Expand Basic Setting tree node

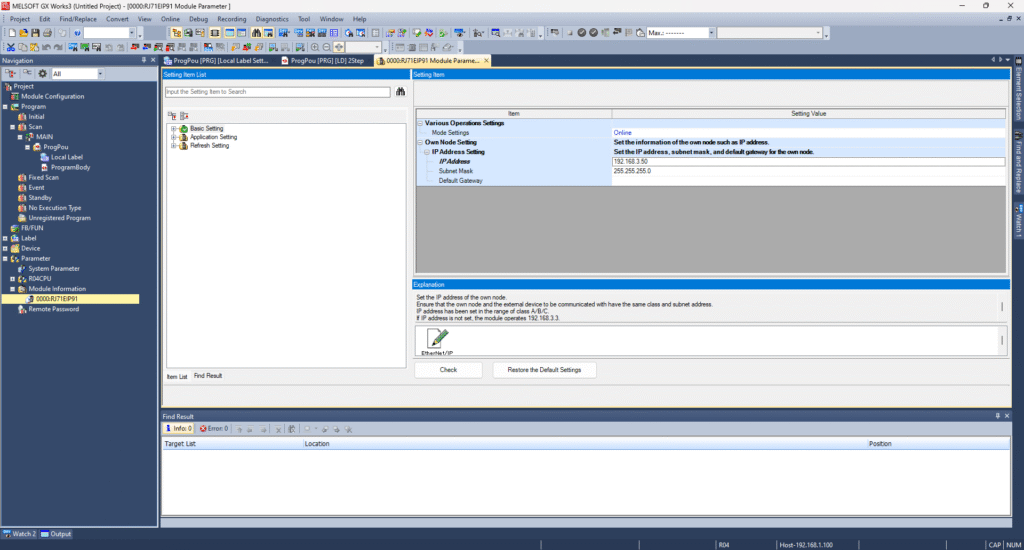point(174,129)
